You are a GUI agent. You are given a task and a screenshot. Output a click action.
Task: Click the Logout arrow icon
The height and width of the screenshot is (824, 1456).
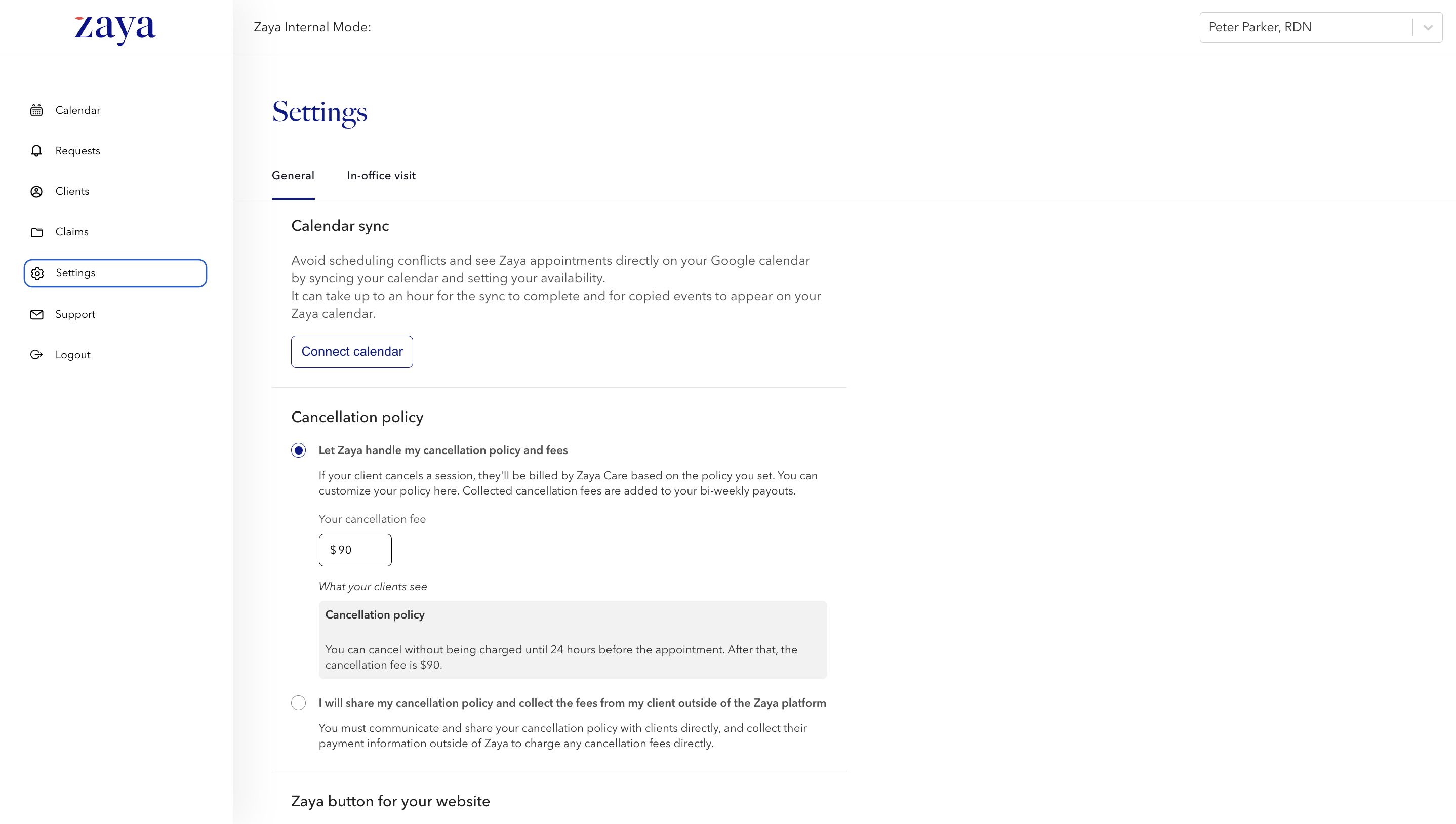37,355
